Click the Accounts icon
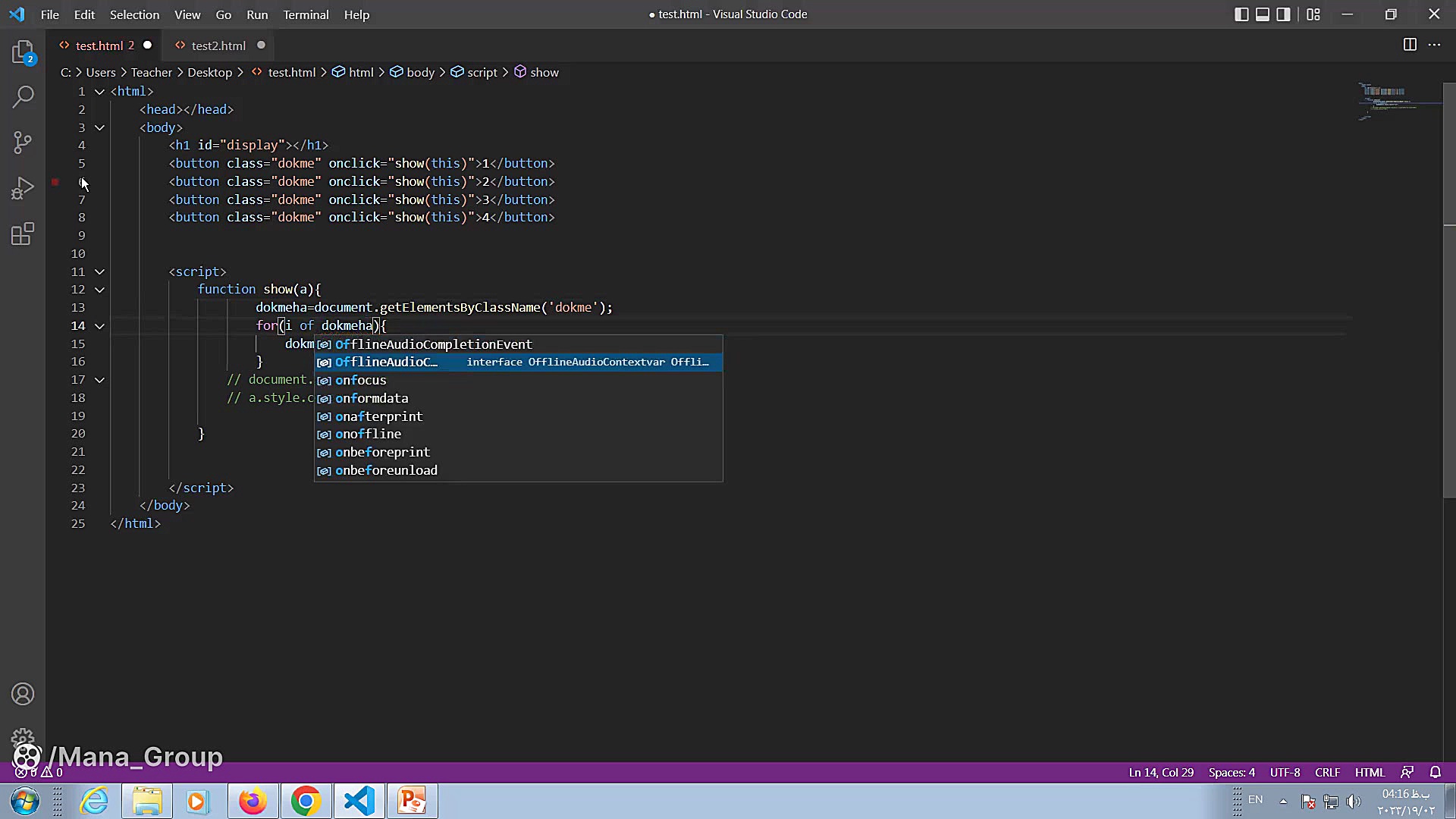Image resolution: width=1456 pixels, height=819 pixels. pyautogui.click(x=23, y=694)
